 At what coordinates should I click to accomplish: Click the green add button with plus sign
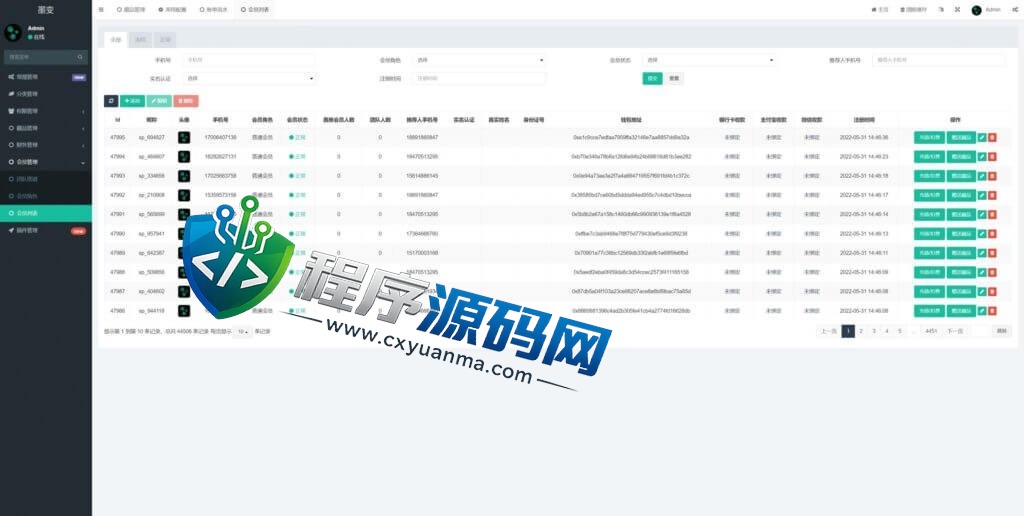pos(132,101)
